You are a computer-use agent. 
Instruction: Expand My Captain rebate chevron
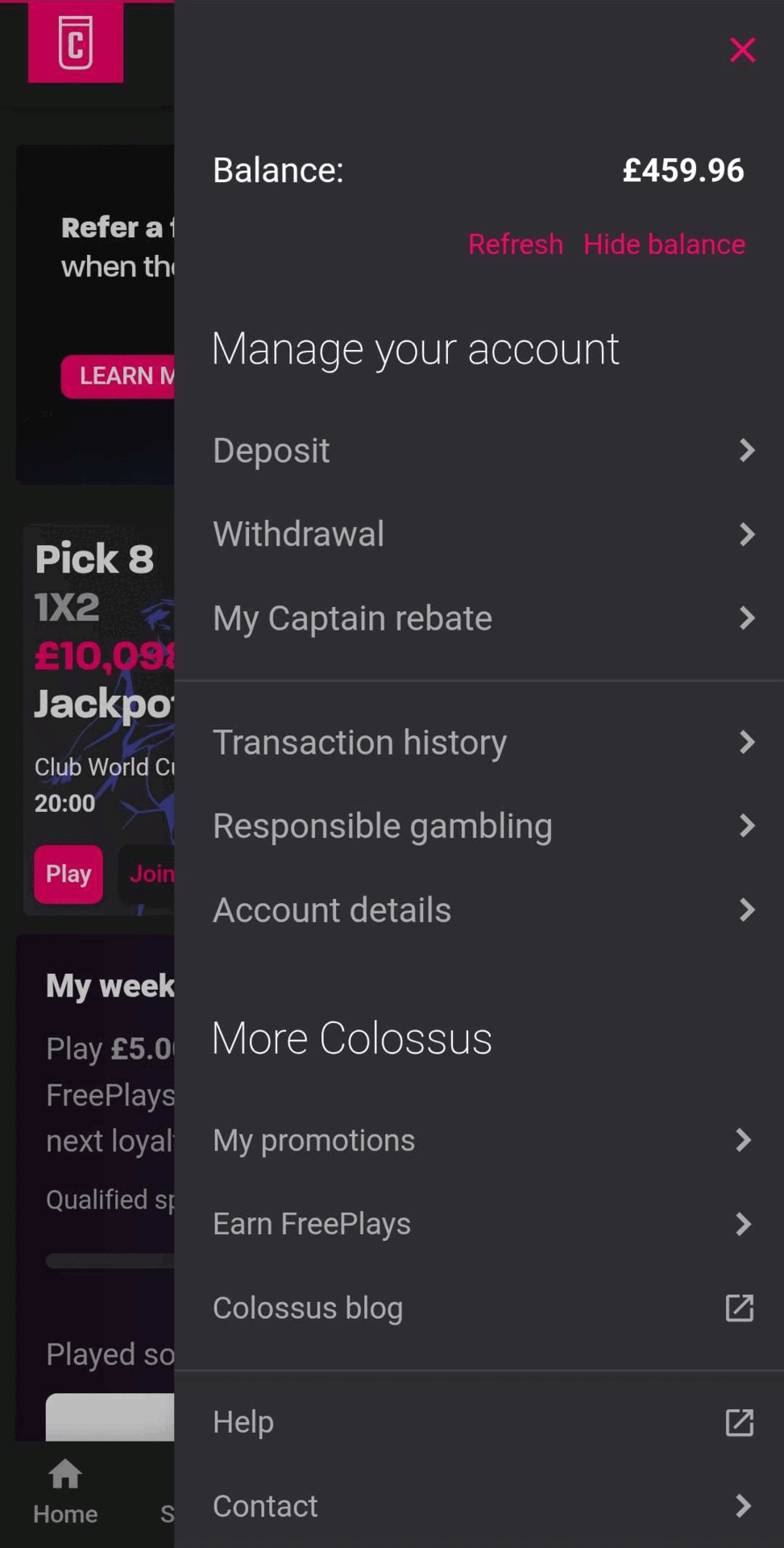746,618
